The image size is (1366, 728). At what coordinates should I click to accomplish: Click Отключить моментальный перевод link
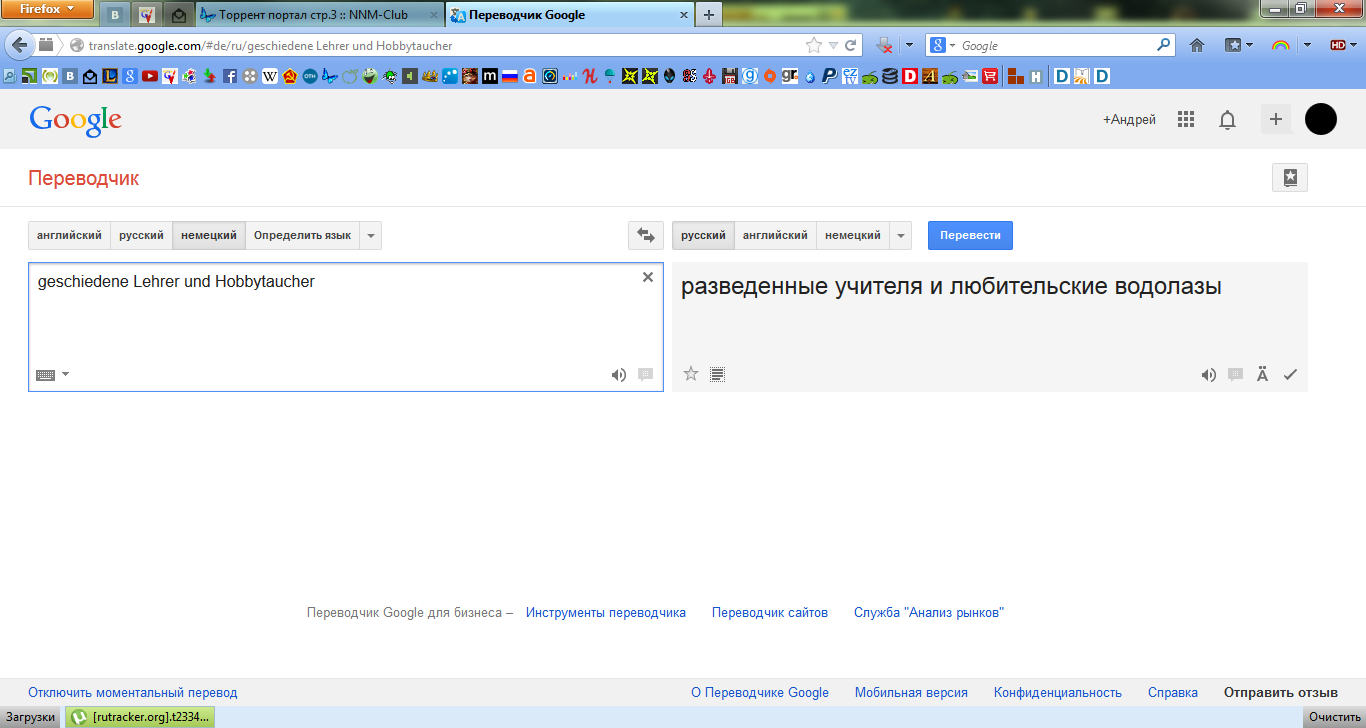point(133,693)
